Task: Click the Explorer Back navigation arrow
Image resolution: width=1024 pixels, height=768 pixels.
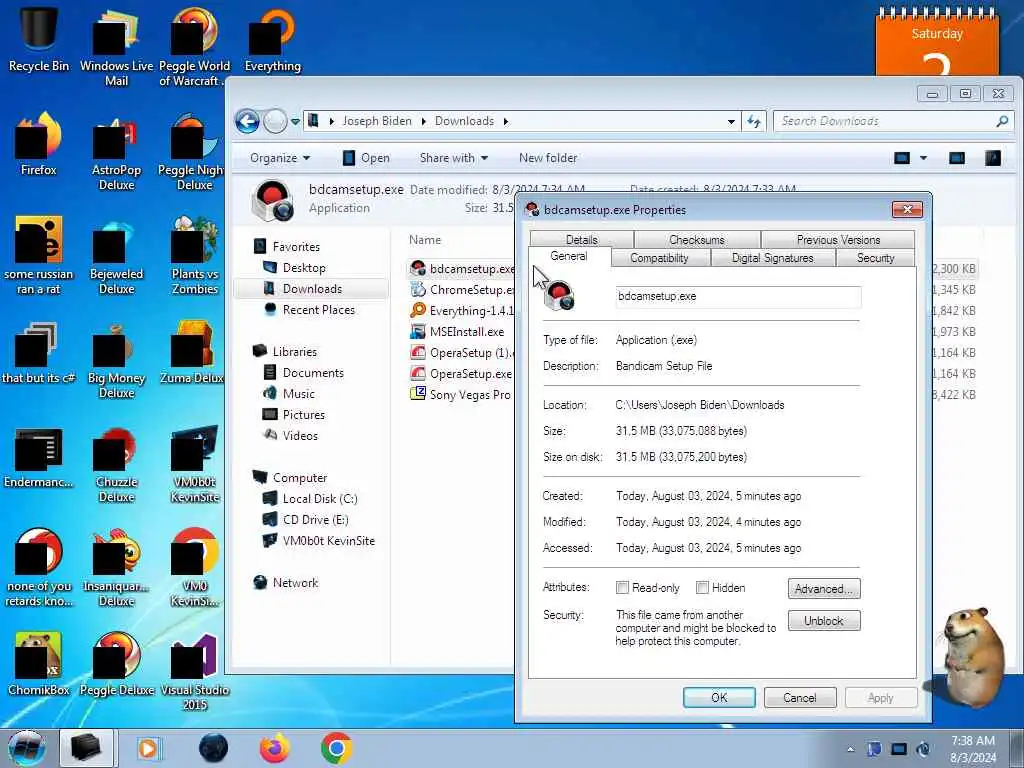Action: [x=248, y=121]
